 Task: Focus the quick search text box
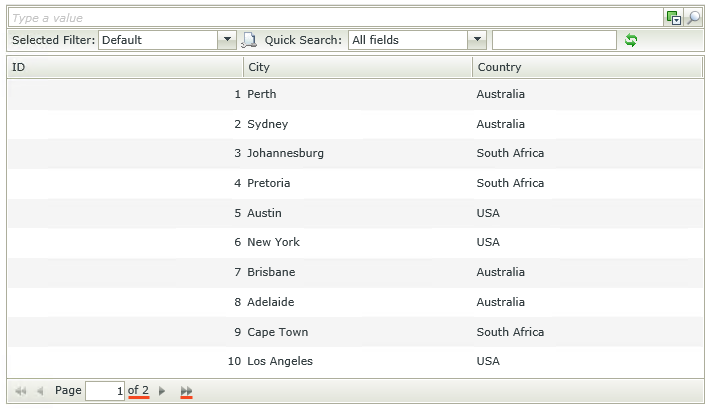(x=554, y=40)
